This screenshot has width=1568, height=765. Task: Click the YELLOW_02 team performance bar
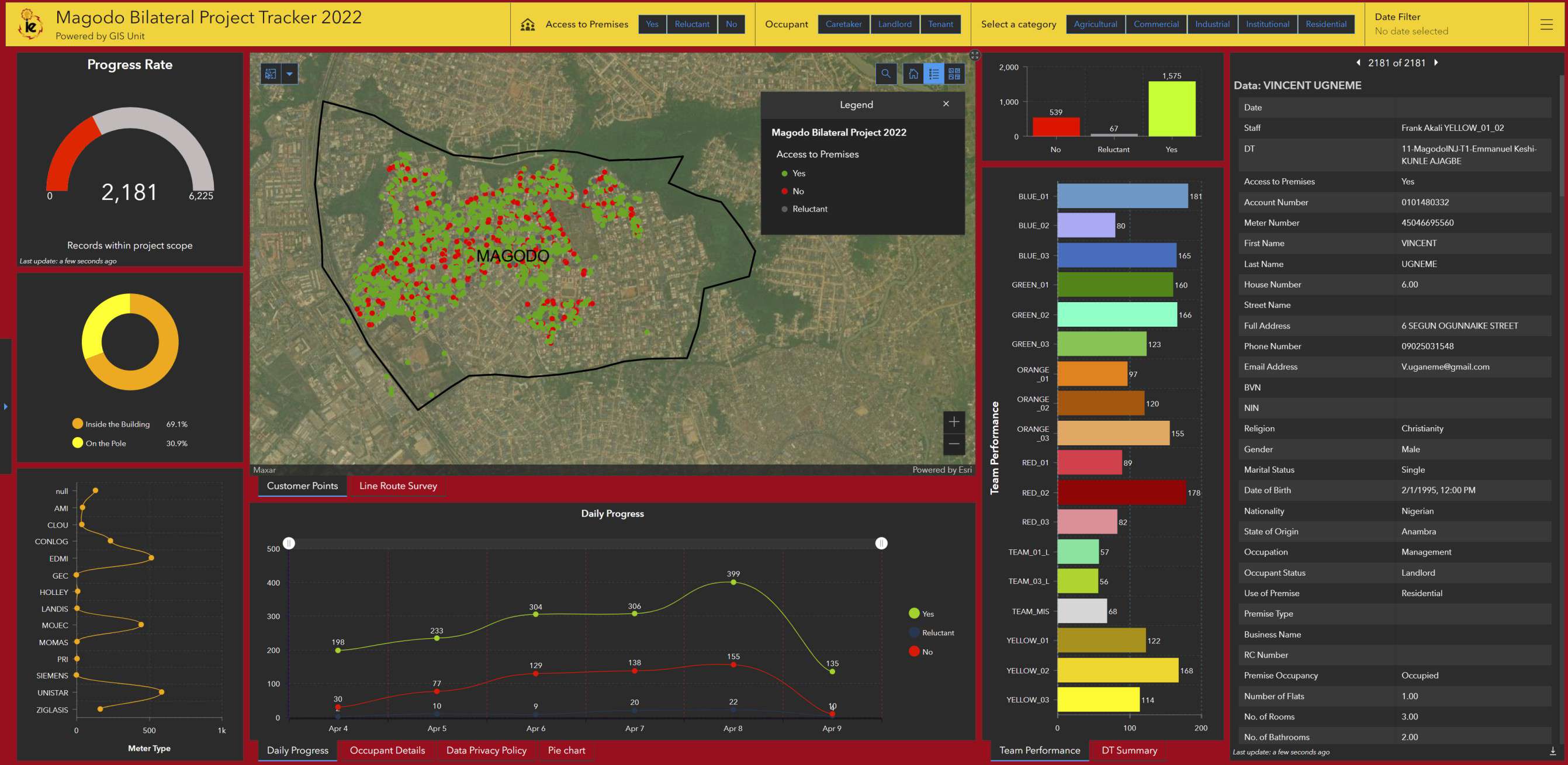tap(1117, 670)
